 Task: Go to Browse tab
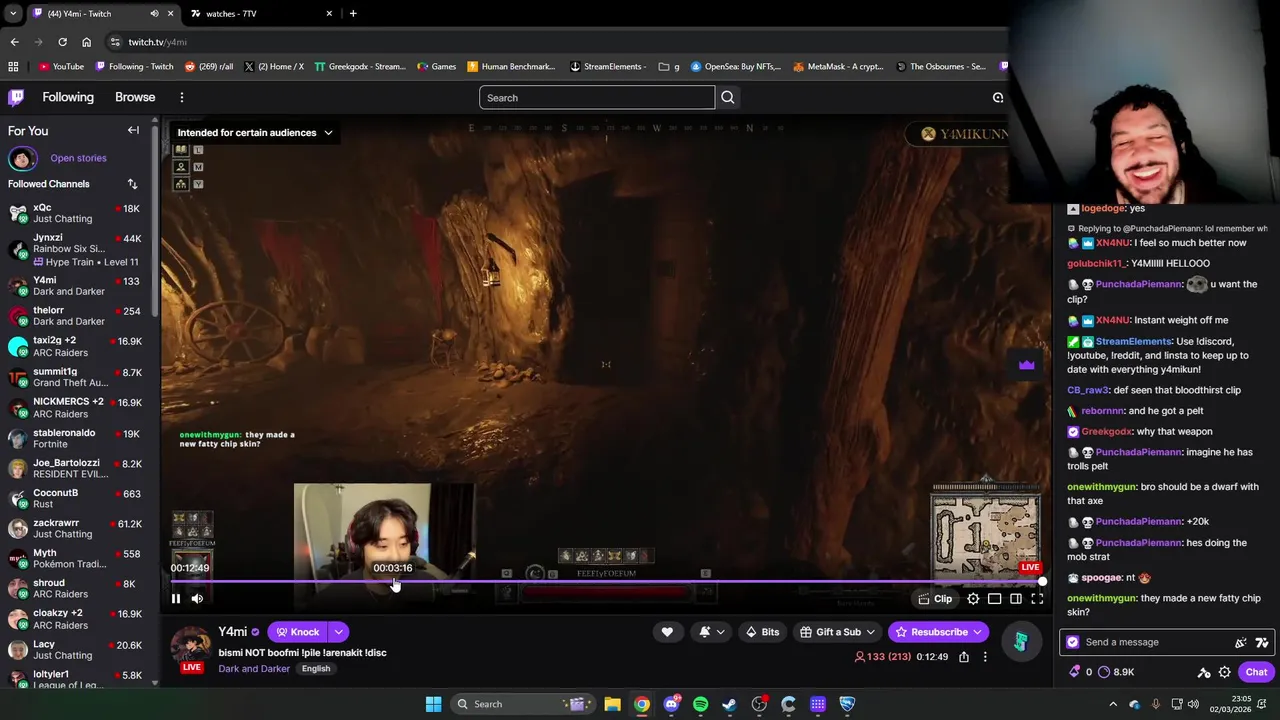(135, 97)
